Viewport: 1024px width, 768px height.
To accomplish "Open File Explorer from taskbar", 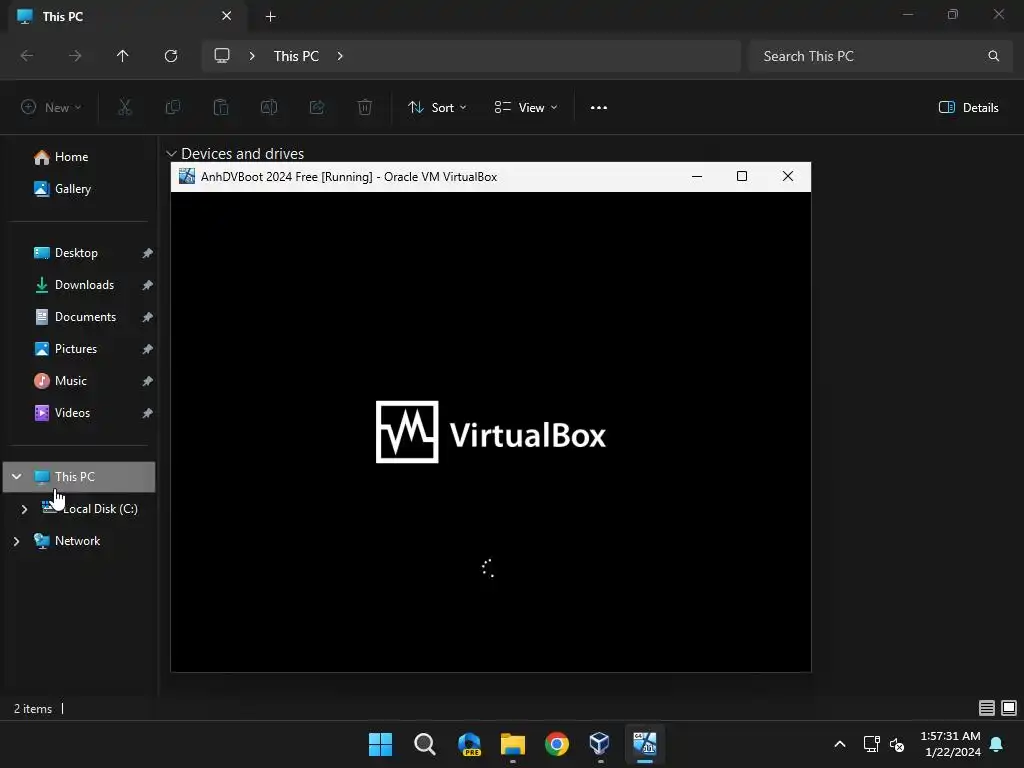I will tap(513, 744).
